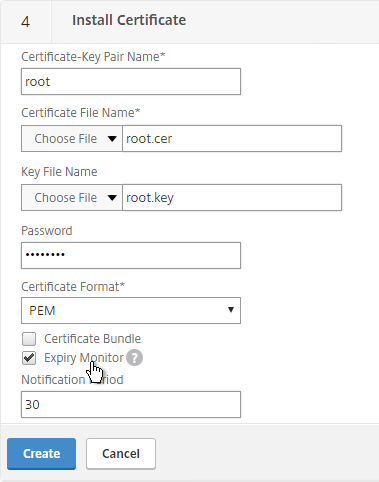
Task: Click the Cancel button
Action: click(121, 454)
